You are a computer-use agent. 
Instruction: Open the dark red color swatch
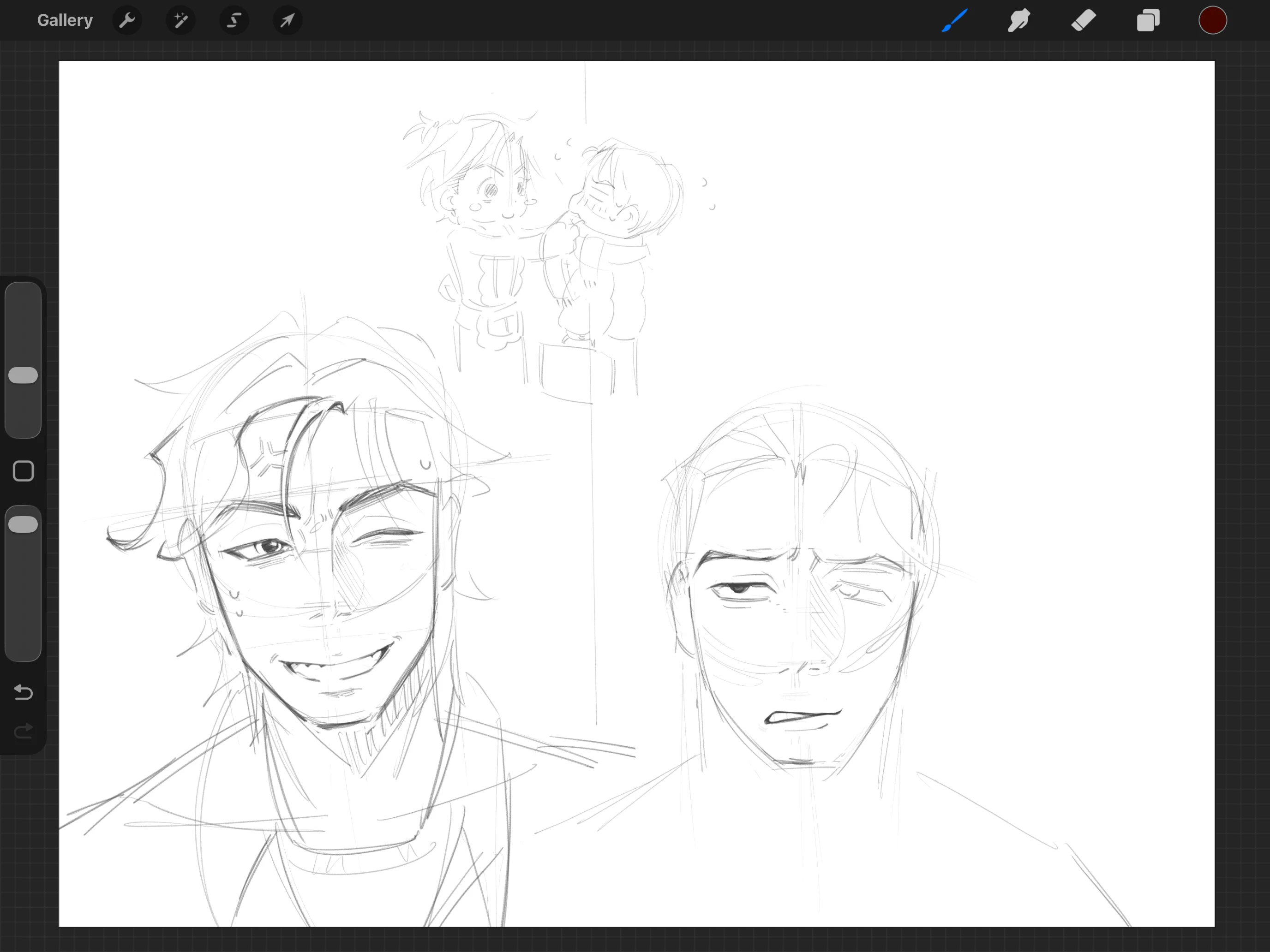[x=1213, y=21]
